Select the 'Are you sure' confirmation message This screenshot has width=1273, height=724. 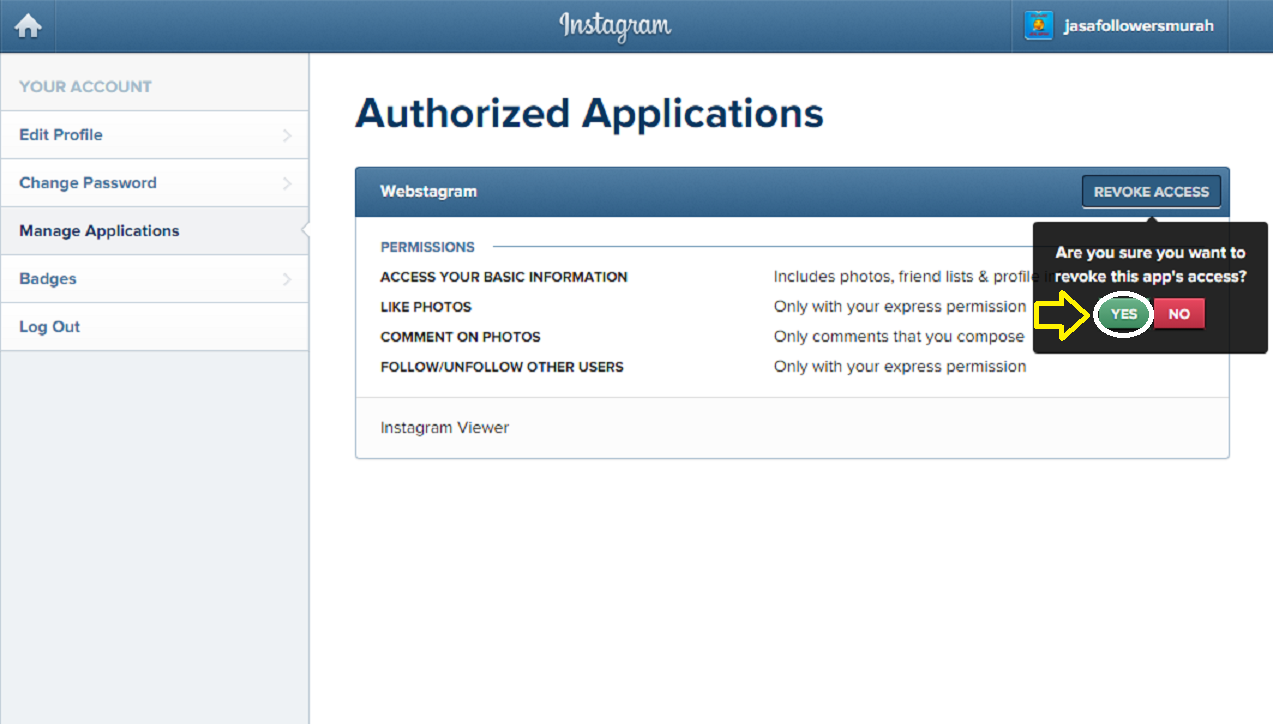click(x=1151, y=265)
